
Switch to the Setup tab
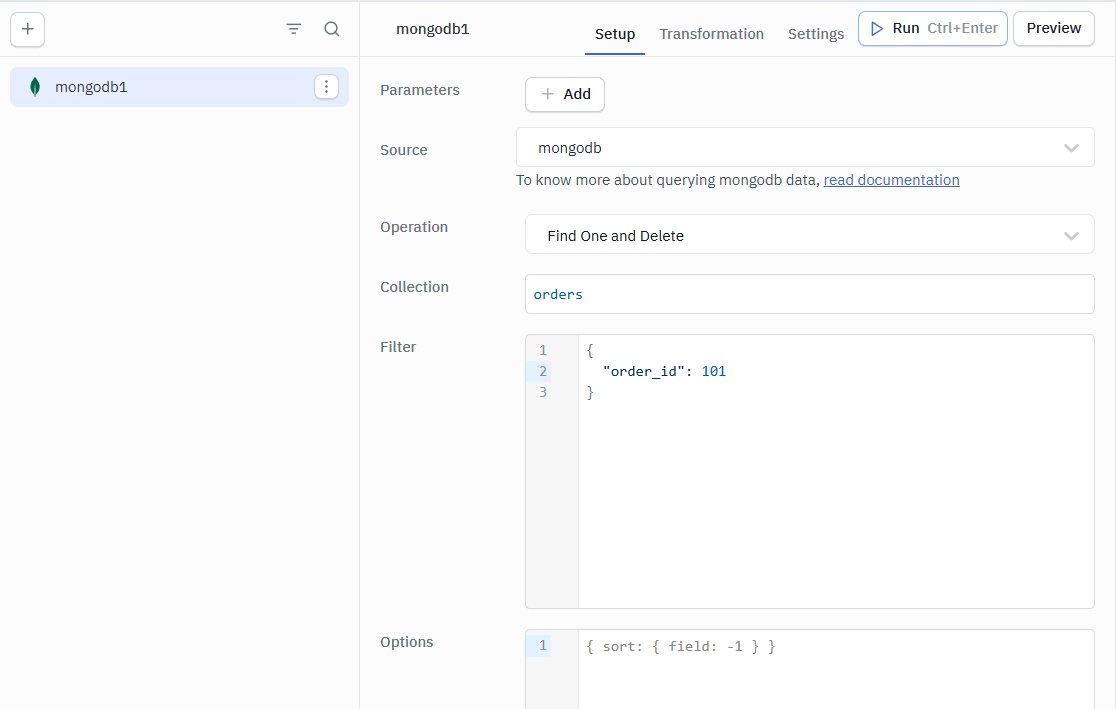(615, 34)
